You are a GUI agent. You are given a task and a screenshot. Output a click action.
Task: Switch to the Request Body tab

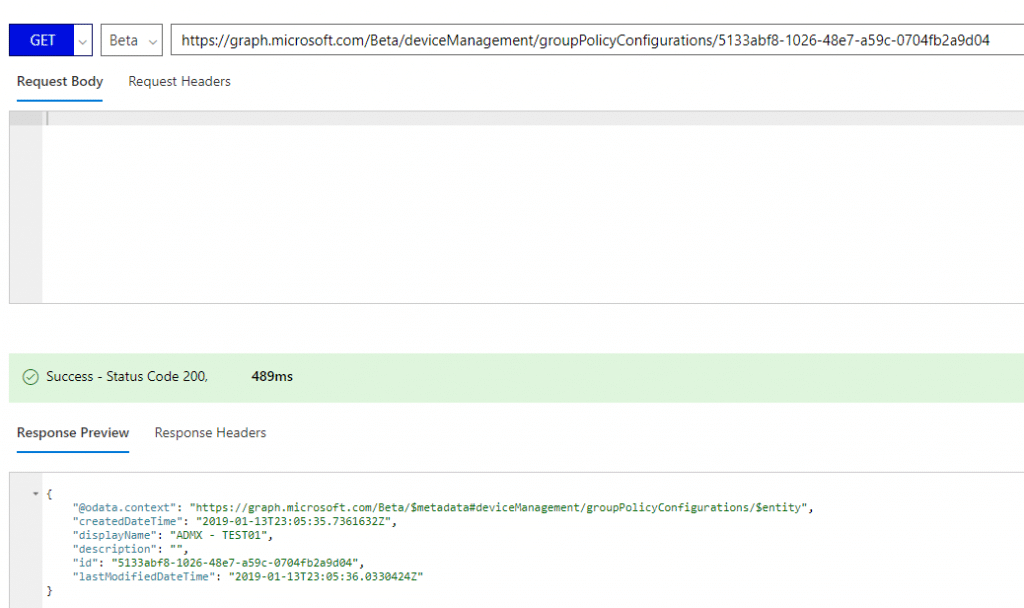coord(59,82)
